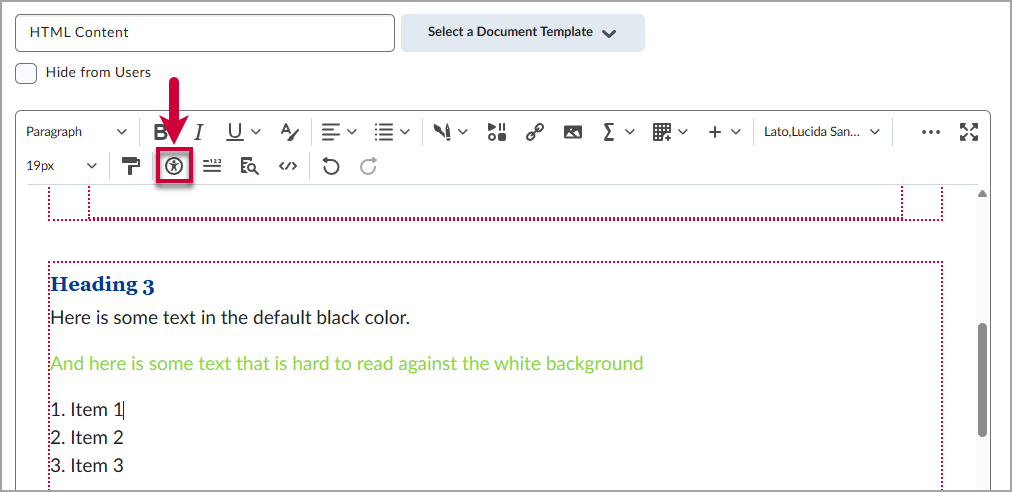Open the list style dropdown
Screen dimensions: 1012x492
click(x=392, y=132)
